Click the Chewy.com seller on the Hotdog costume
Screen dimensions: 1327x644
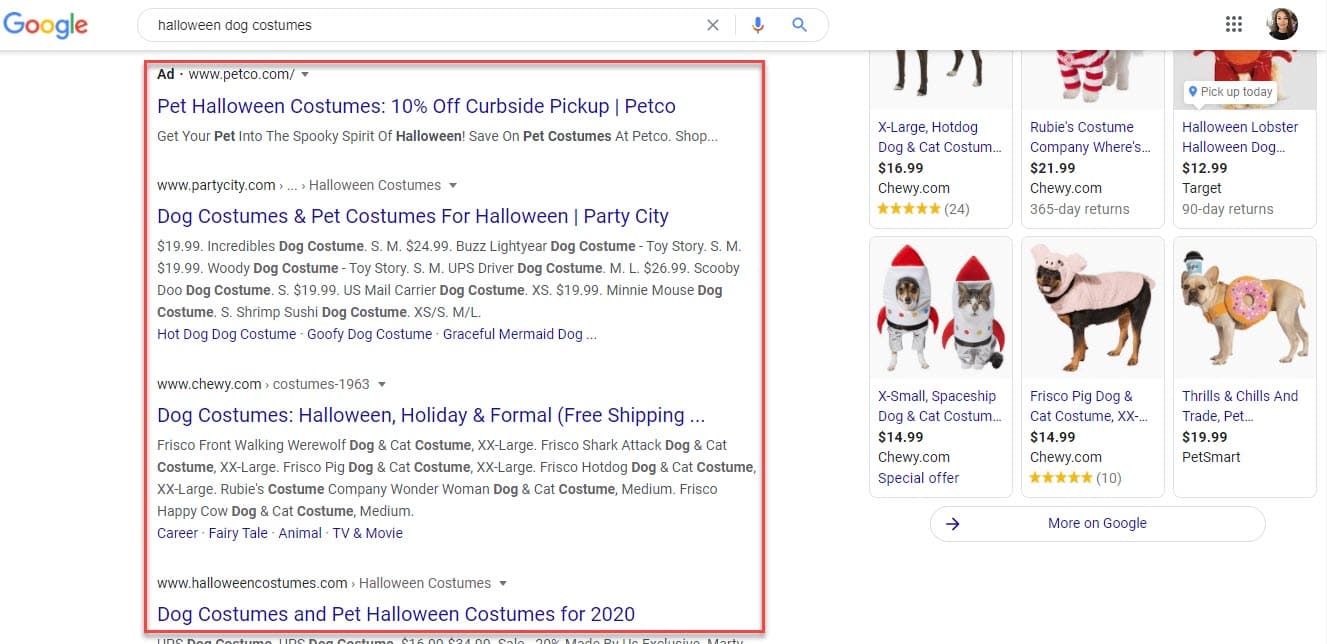coord(914,188)
